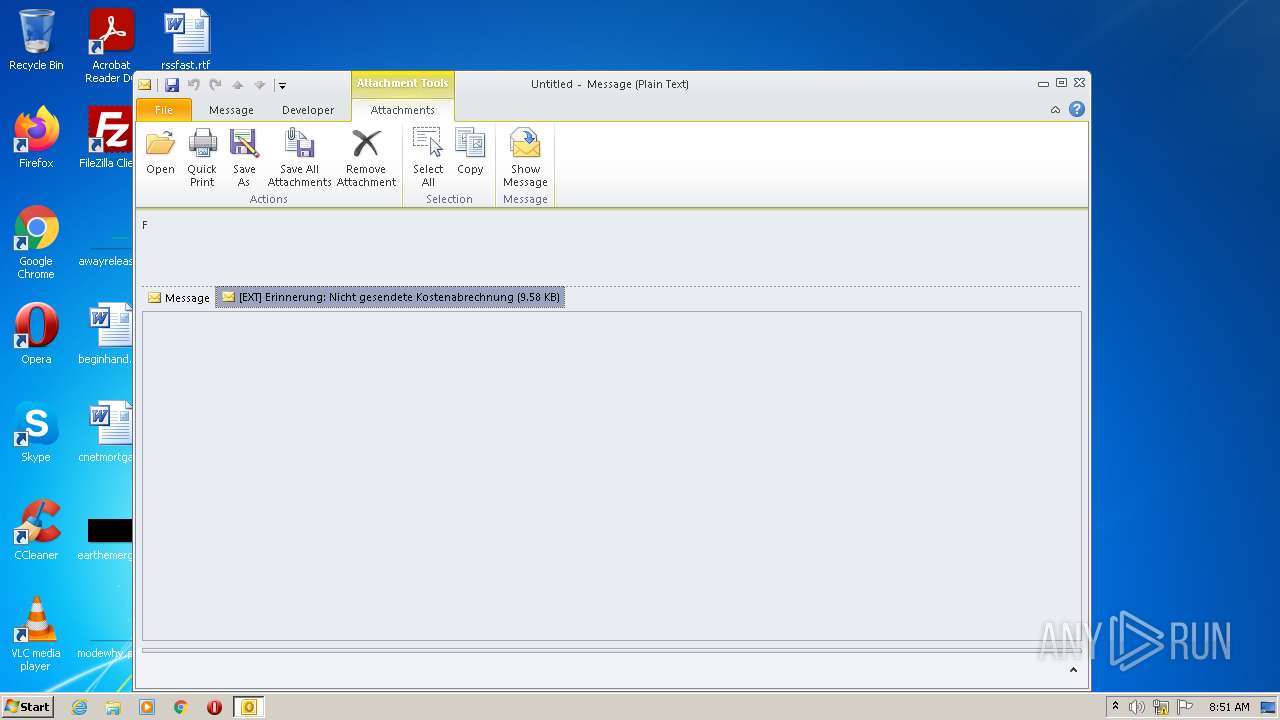Click Show Message button
The width and height of the screenshot is (1280, 720).
click(x=525, y=158)
